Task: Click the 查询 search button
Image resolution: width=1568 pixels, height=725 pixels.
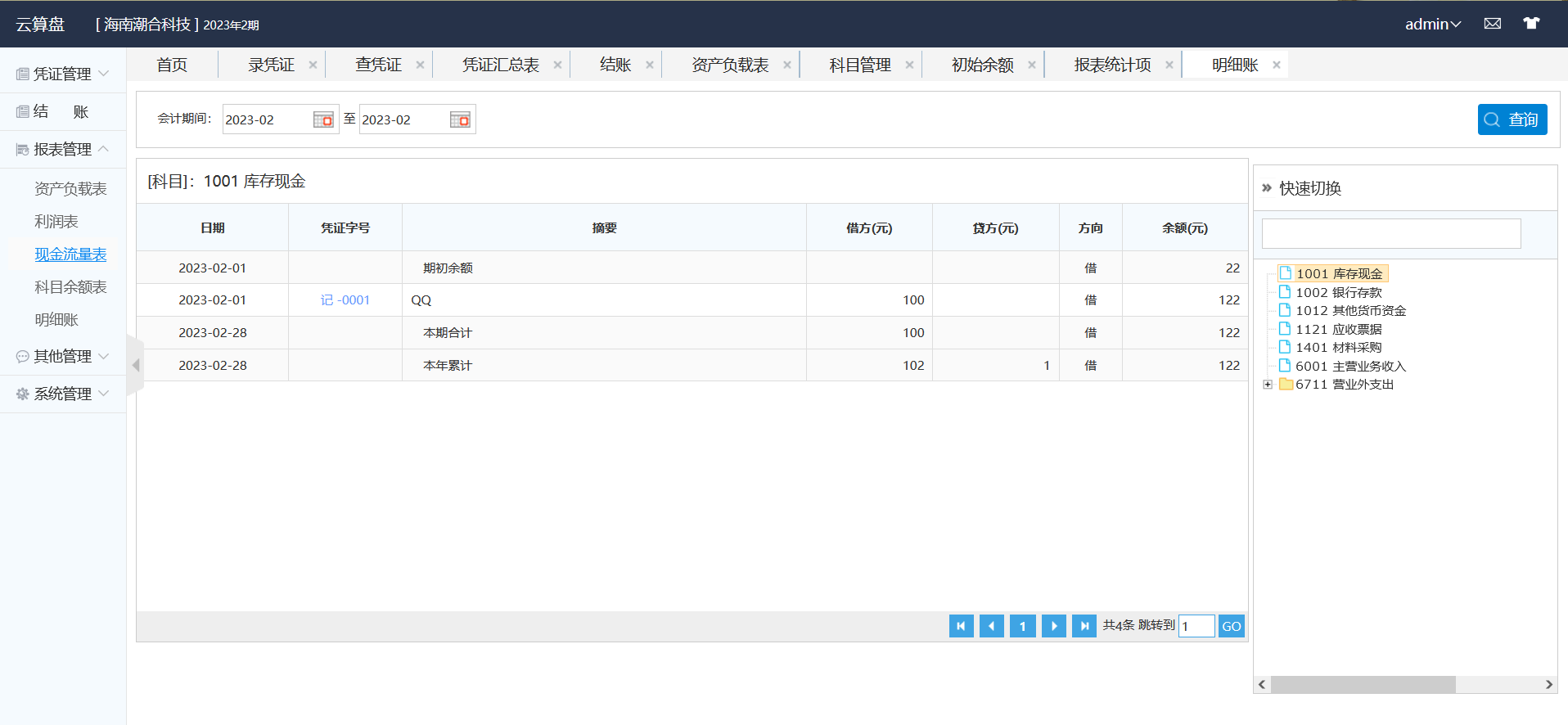Action: point(1512,119)
